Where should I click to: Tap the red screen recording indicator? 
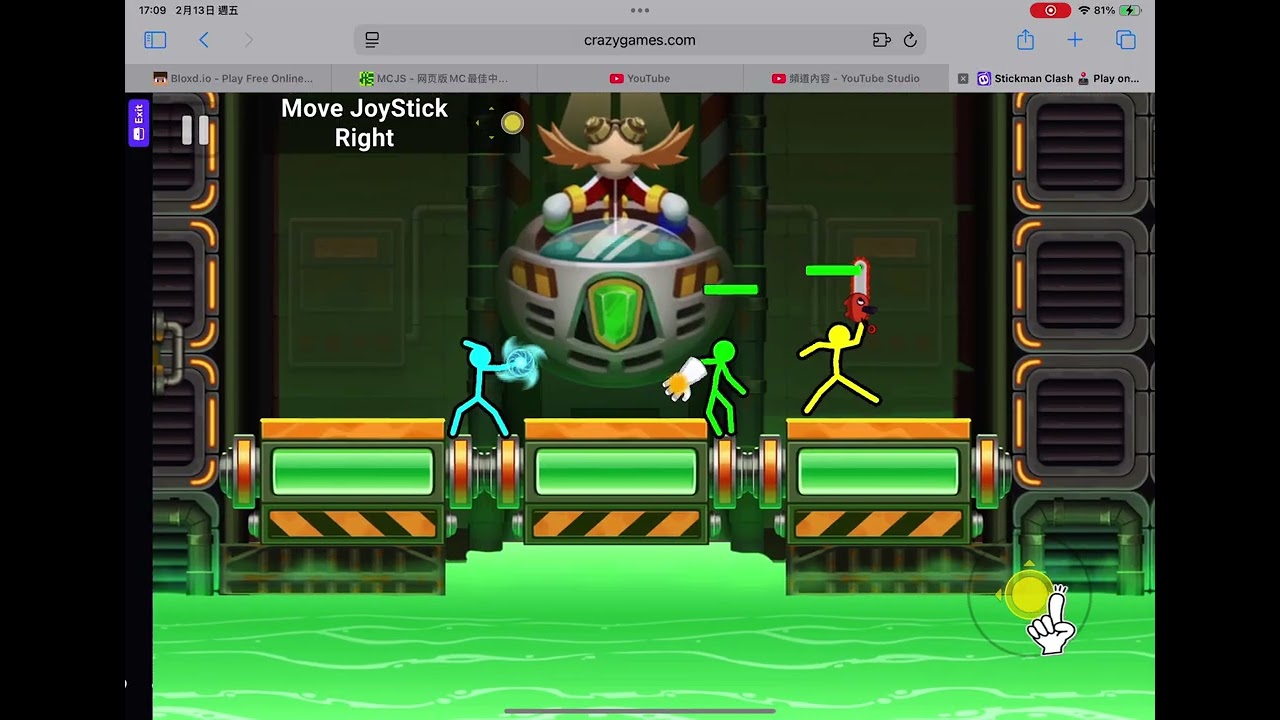pyautogui.click(x=1050, y=10)
